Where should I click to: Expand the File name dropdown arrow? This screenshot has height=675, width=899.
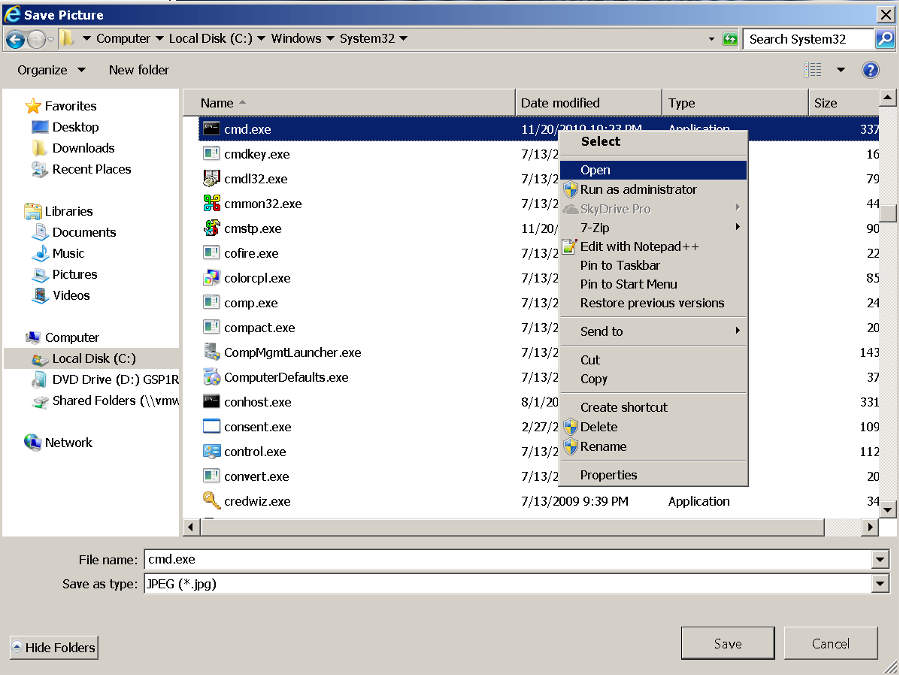coord(880,560)
